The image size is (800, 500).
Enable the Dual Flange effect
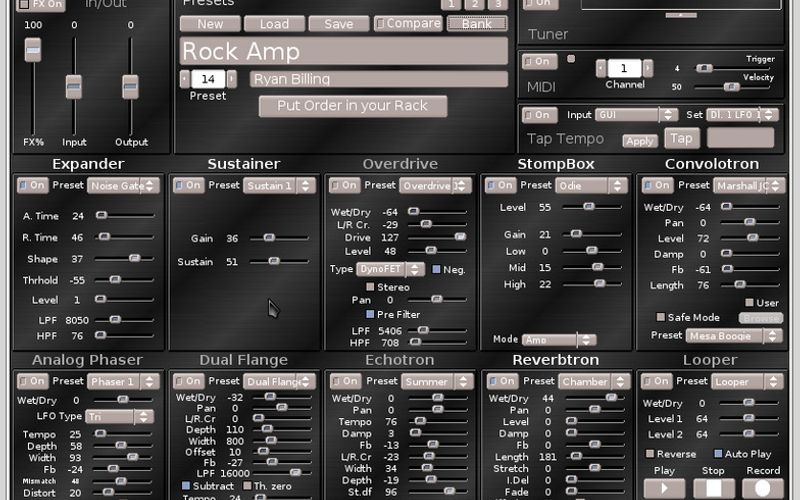[x=188, y=381]
